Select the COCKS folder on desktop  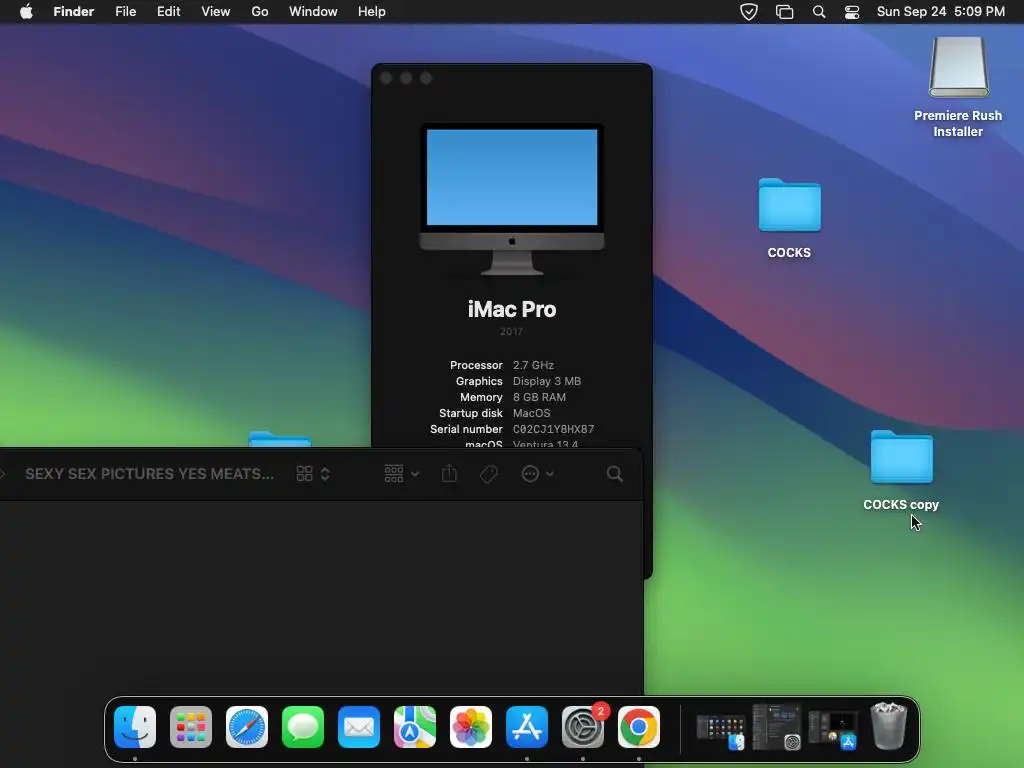click(790, 205)
